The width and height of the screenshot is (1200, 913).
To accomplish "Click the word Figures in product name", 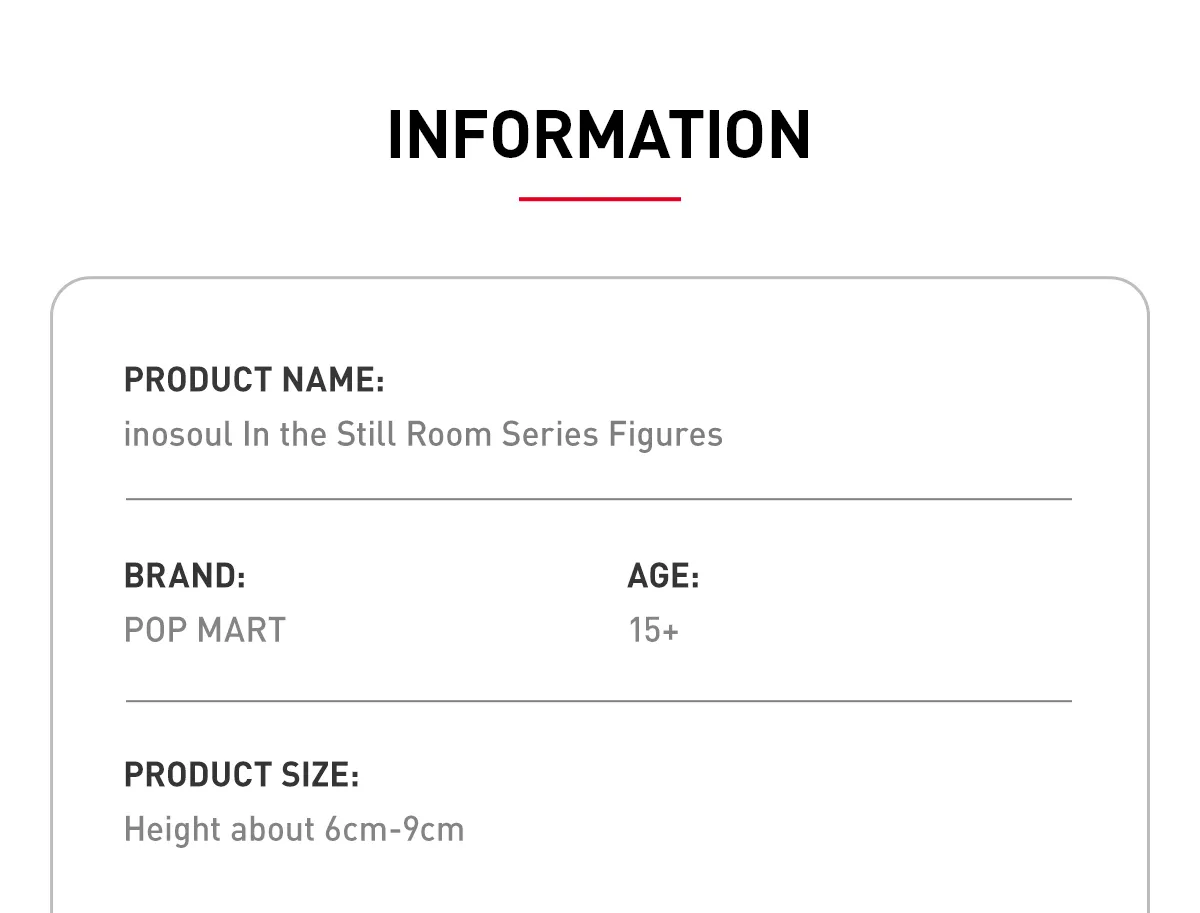I will tap(666, 435).
